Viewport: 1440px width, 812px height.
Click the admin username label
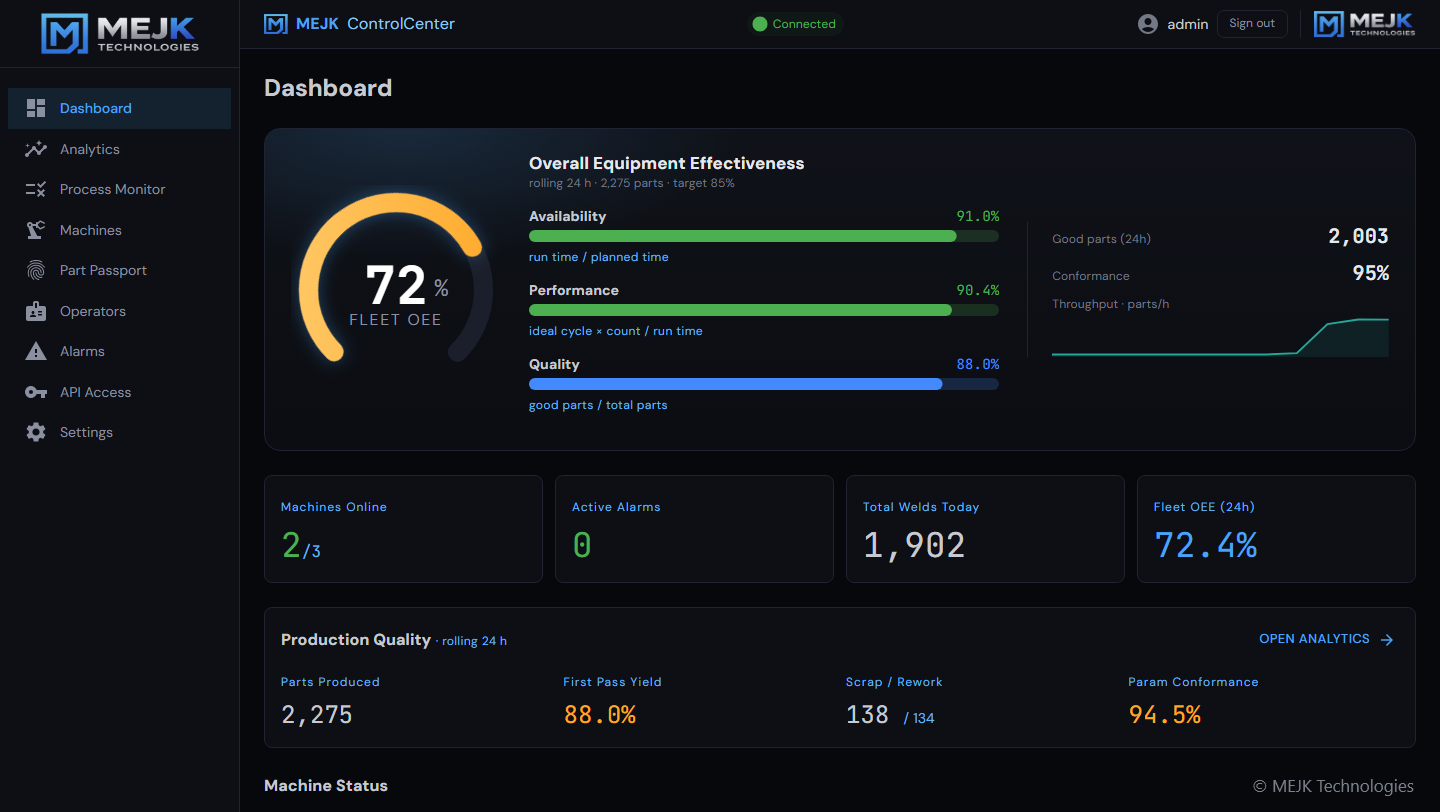point(1188,24)
